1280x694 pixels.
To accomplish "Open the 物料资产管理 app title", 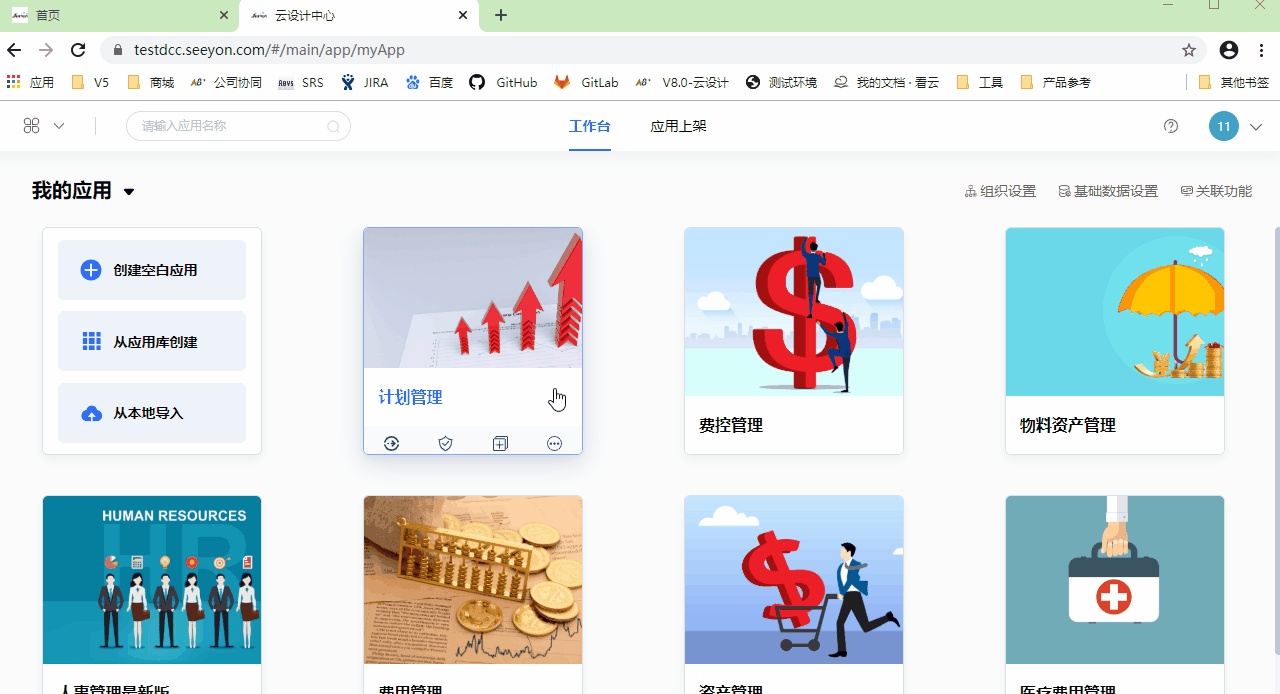I will [1068, 425].
